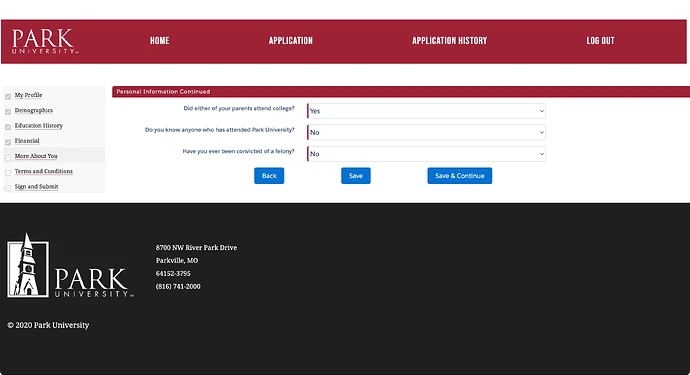This screenshot has height=375, width=690.
Task: Click the '(816) 741-2000' phone number
Action: click(178, 287)
